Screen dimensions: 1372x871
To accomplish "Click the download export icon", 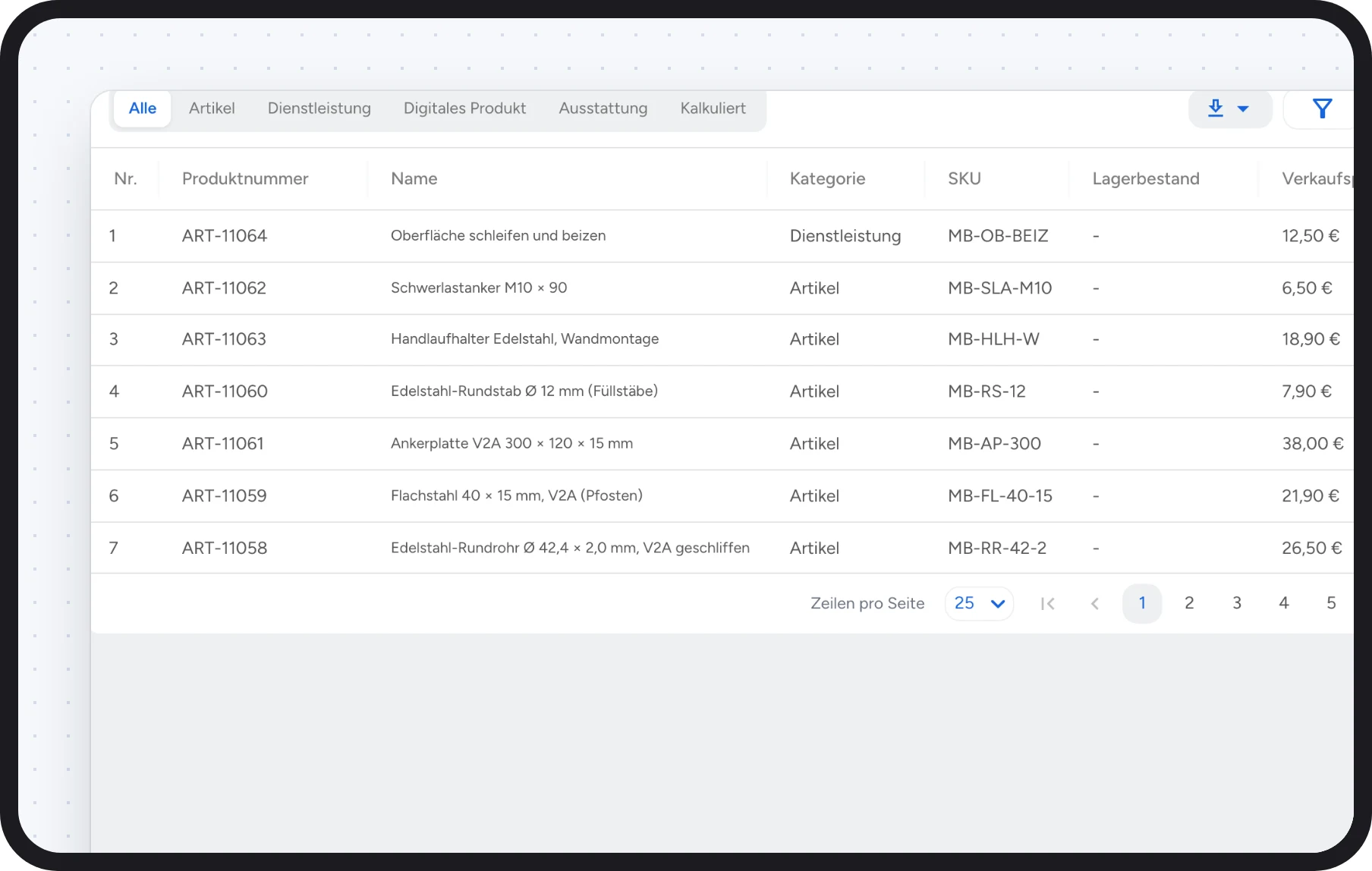I will click(x=1216, y=108).
